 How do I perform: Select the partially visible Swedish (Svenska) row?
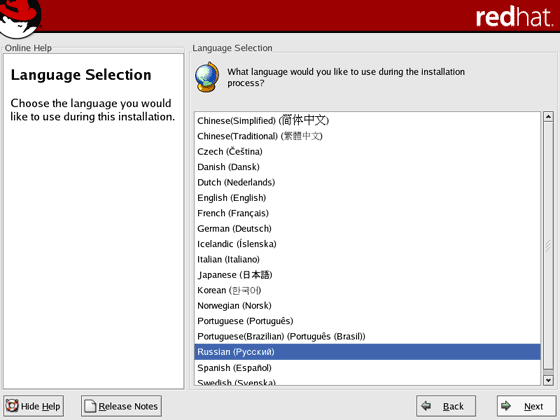[368, 381]
